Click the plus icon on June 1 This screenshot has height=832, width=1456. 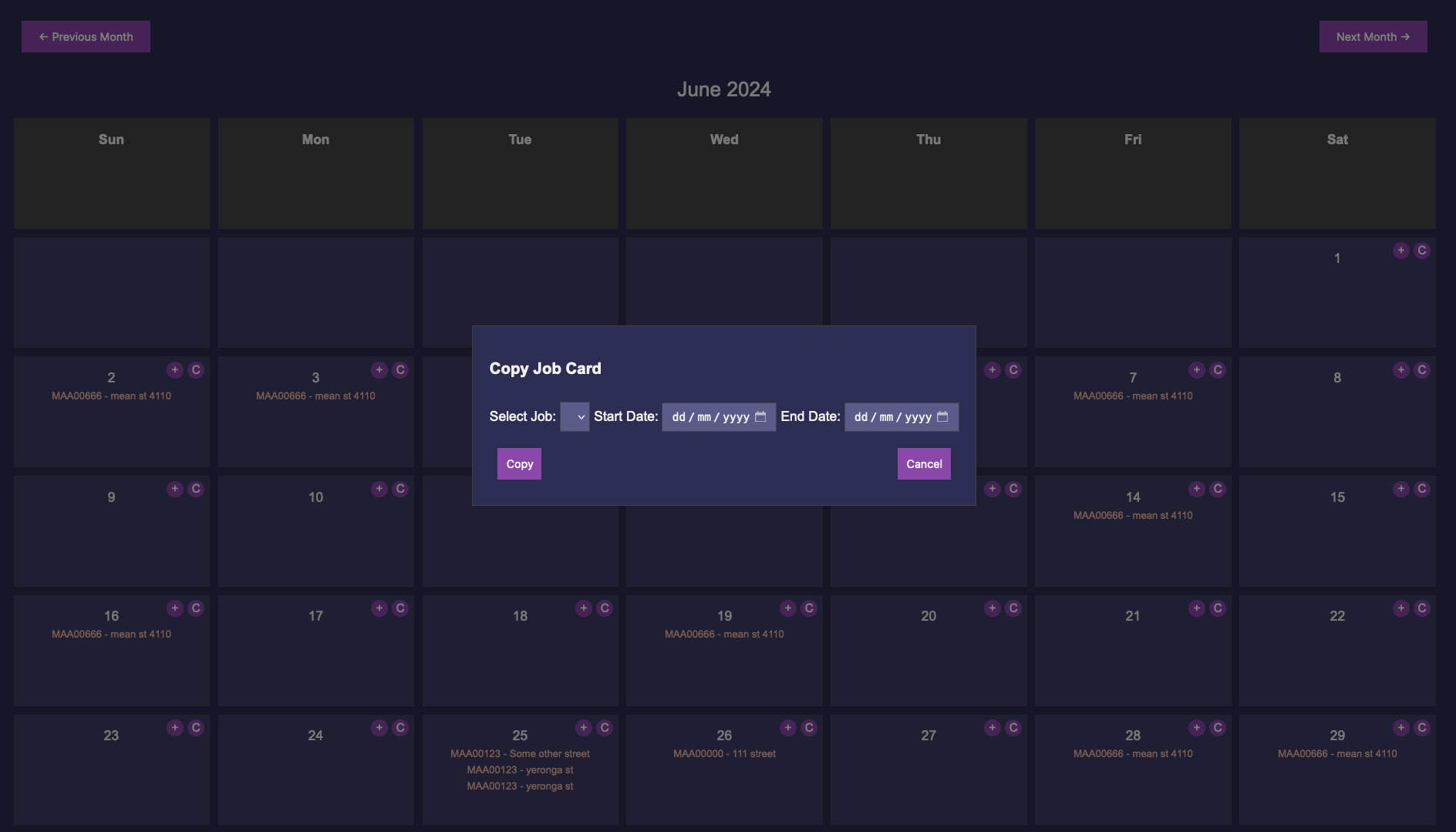1400,251
